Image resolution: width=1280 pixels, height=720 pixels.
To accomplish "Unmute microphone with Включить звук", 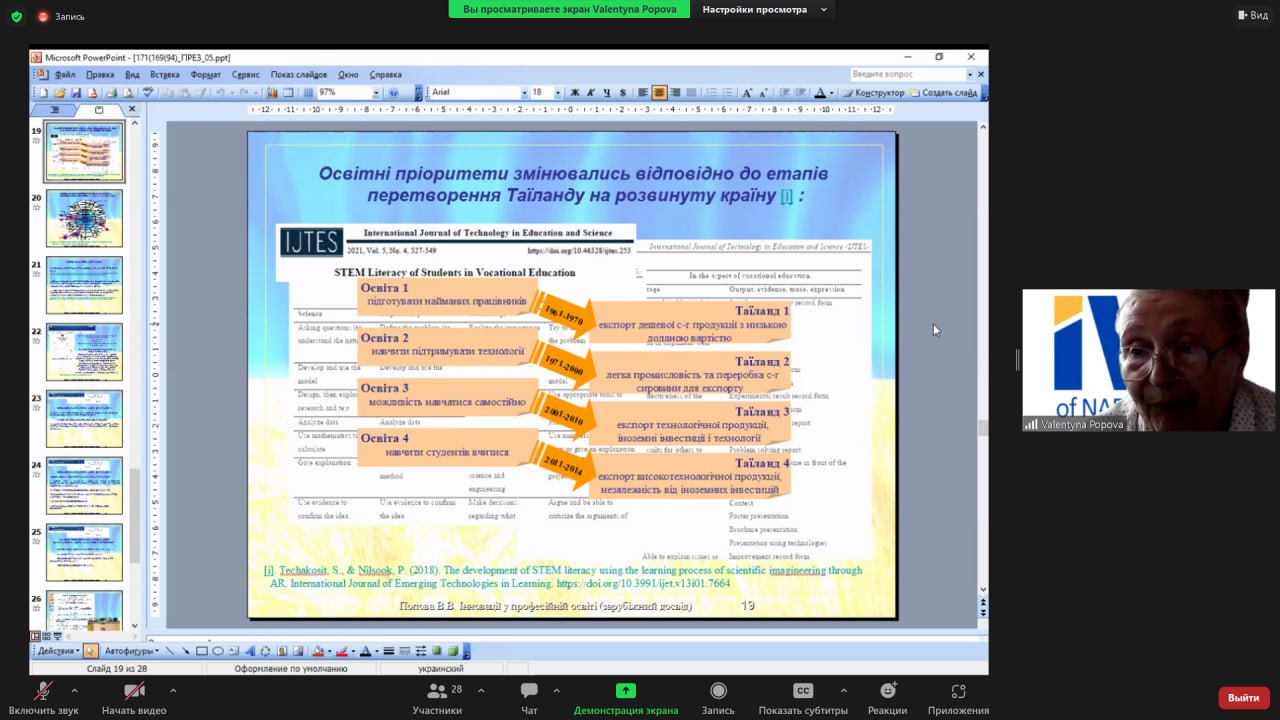I will tap(43, 697).
